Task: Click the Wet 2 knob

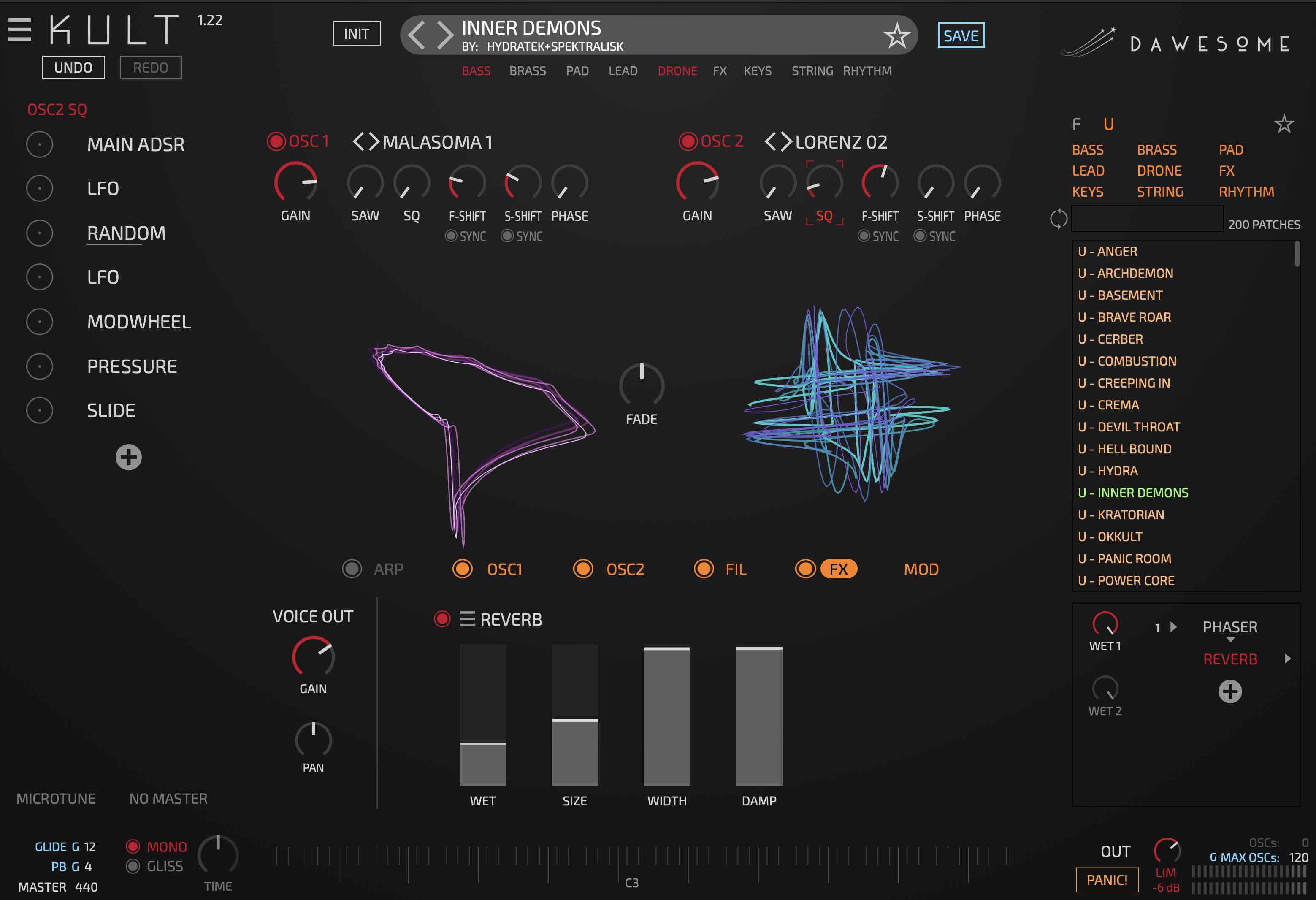Action: [1105, 688]
